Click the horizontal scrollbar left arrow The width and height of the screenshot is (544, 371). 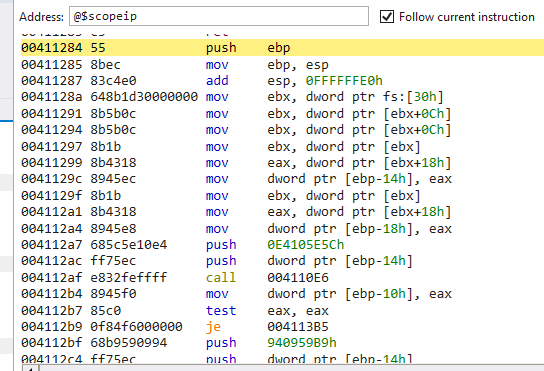point(31,368)
